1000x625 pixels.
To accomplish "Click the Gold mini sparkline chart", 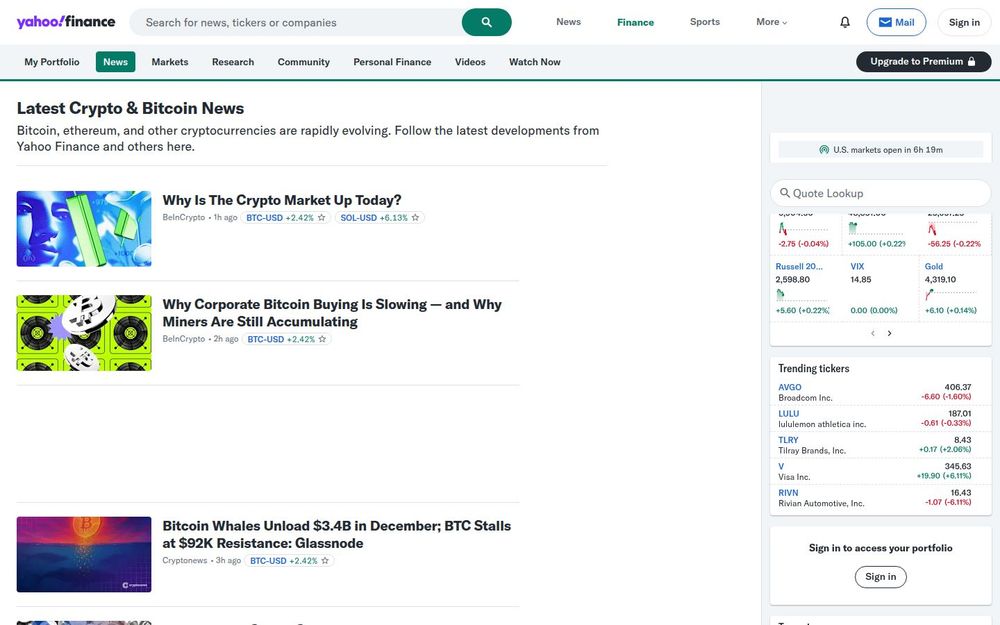I will pyautogui.click(x=951, y=294).
